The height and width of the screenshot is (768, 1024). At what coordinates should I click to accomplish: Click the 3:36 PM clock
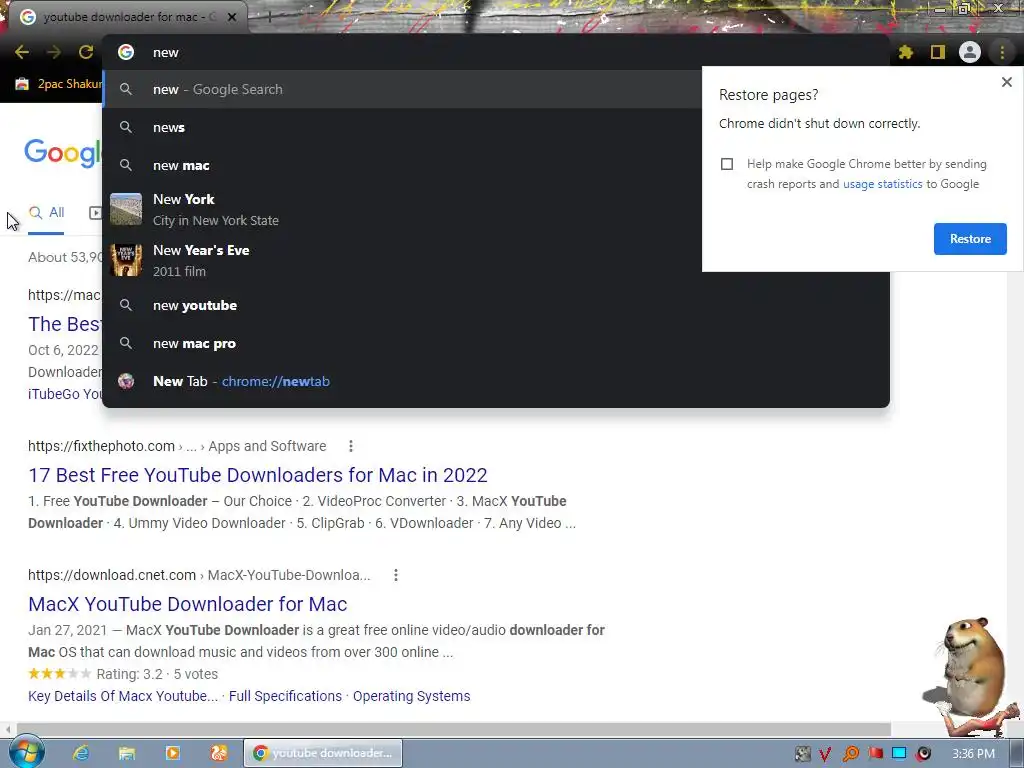click(x=973, y=754)
